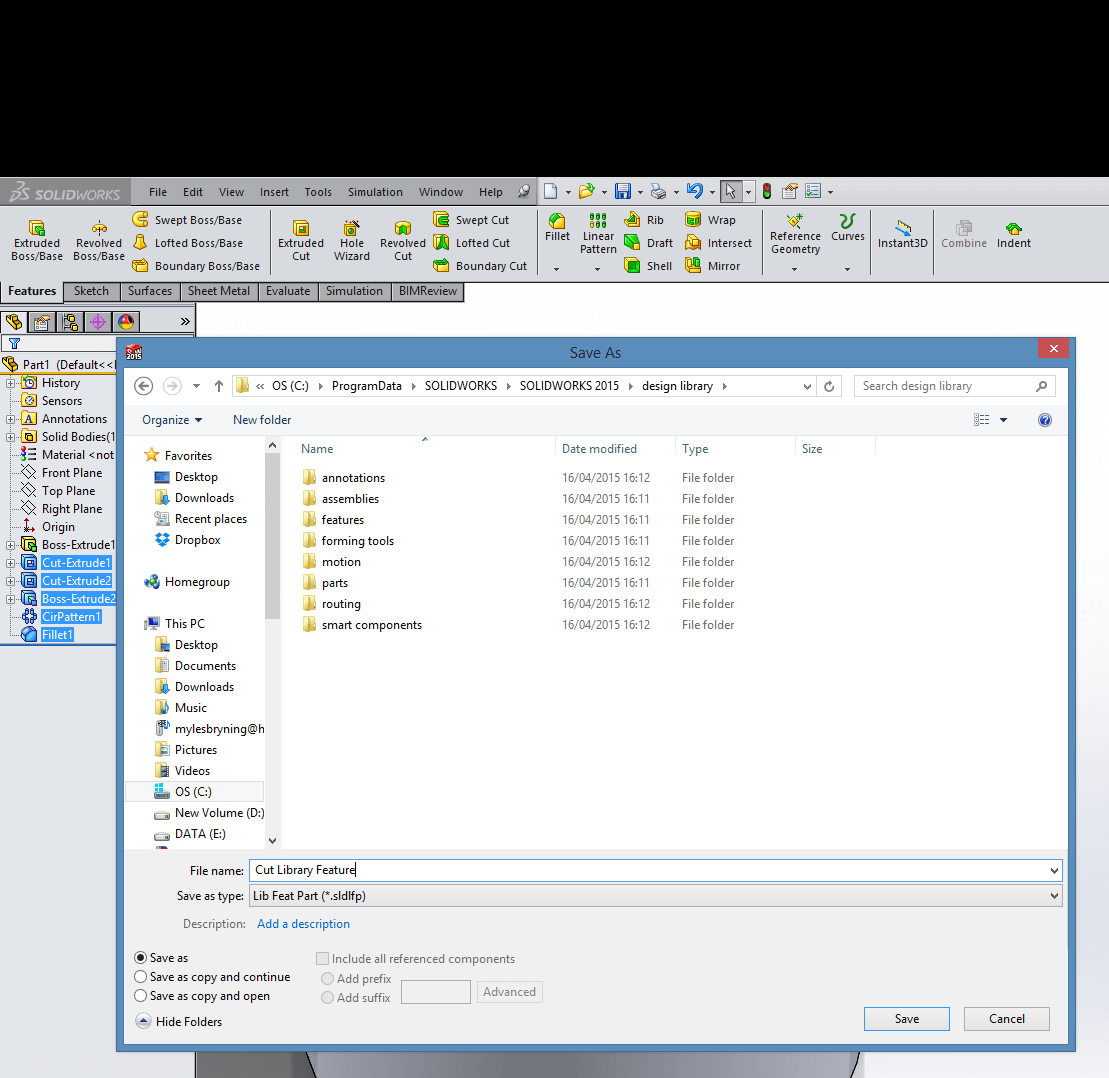Select the Add prefix option
The width and height of the screenshot is (1109, 1078).
(x=327, y=978)
